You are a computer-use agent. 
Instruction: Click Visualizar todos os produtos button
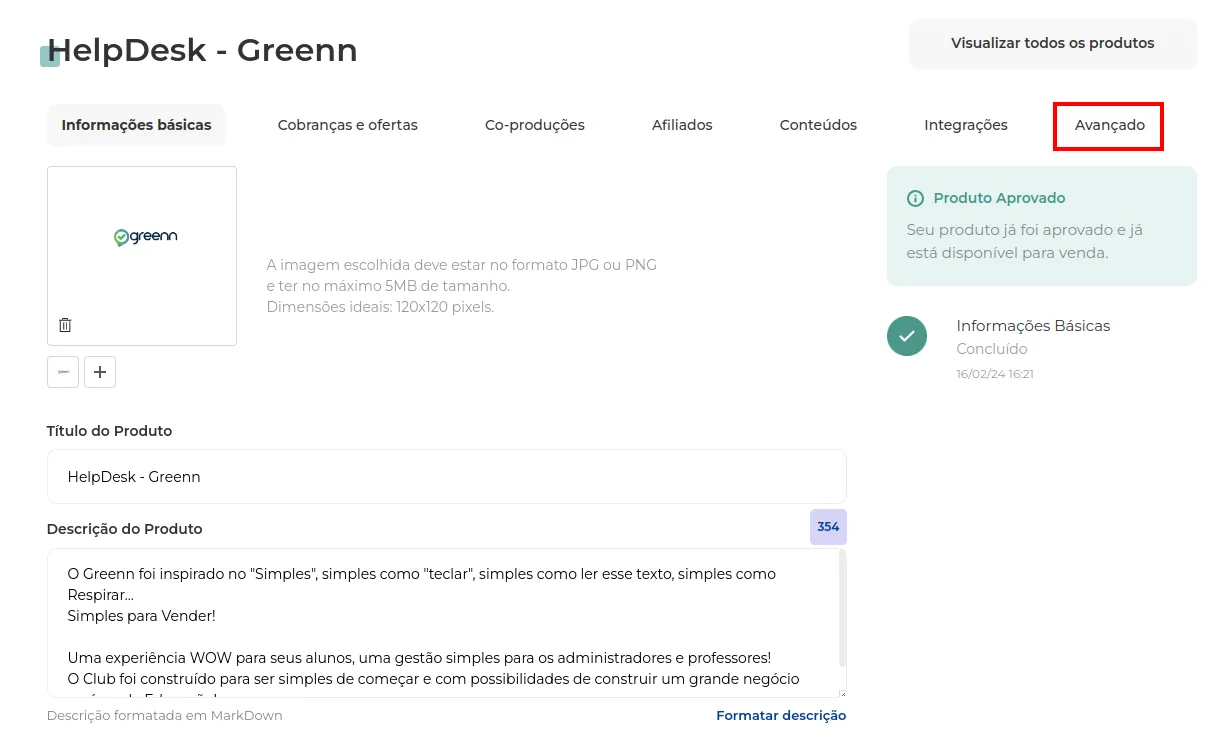pos(1053,43)
